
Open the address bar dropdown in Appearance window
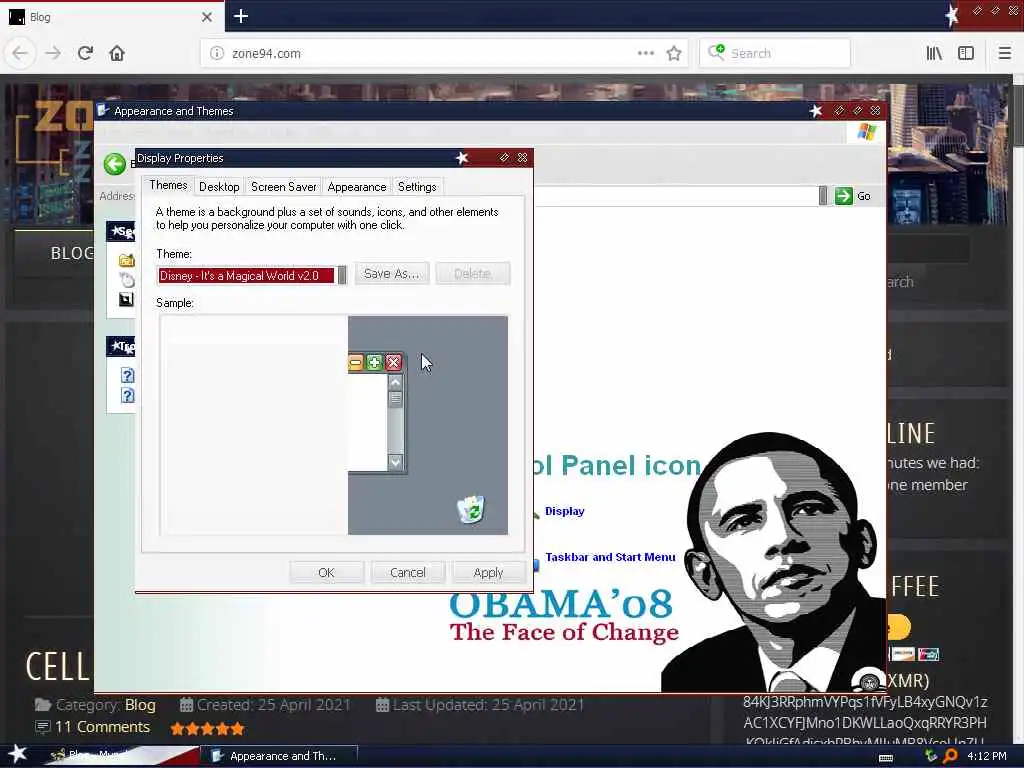pyautogui.click(x=823, y=195)
